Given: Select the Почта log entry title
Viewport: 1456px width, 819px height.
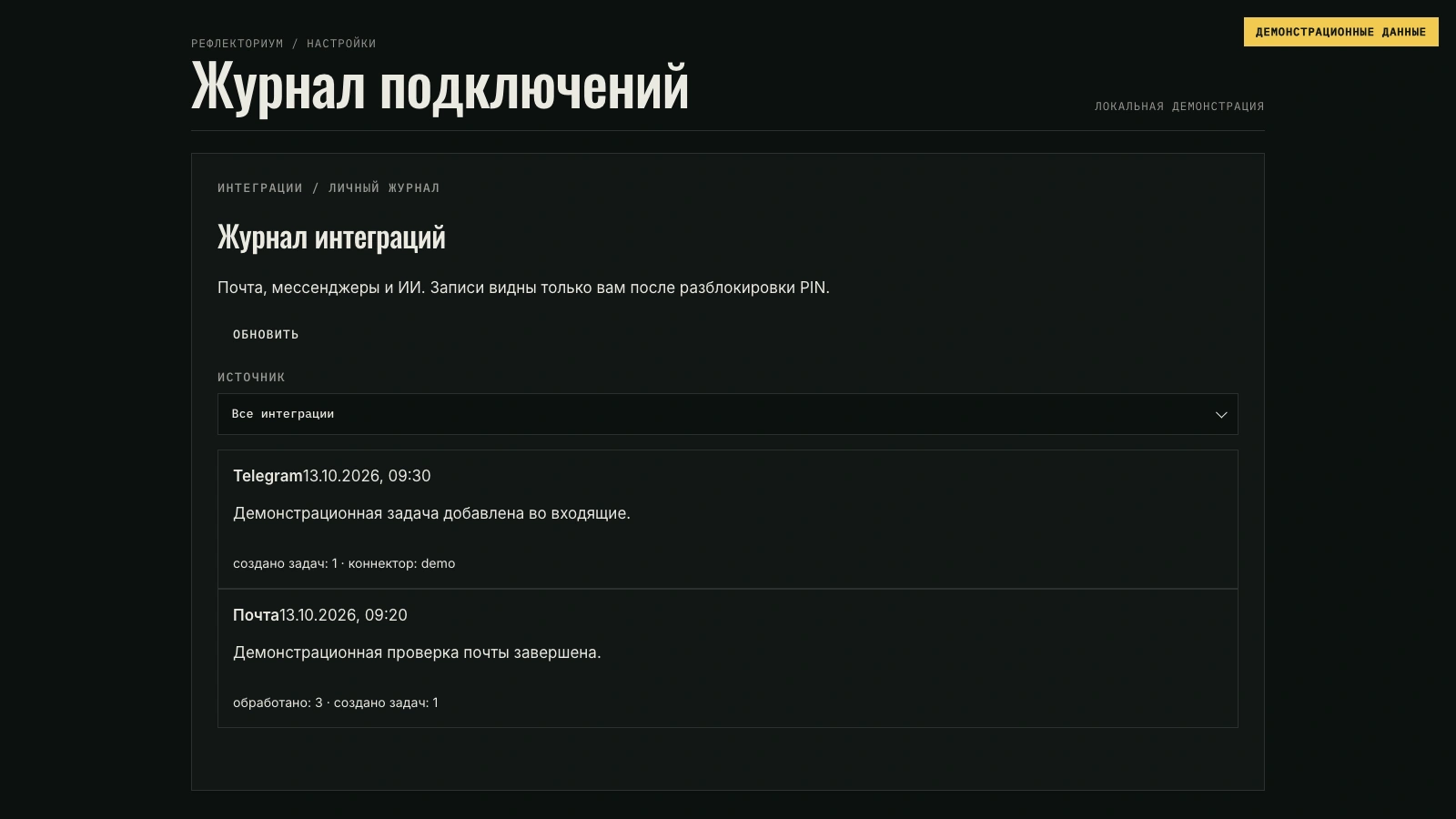Looking at the screenshot, I should coord(256,615).
